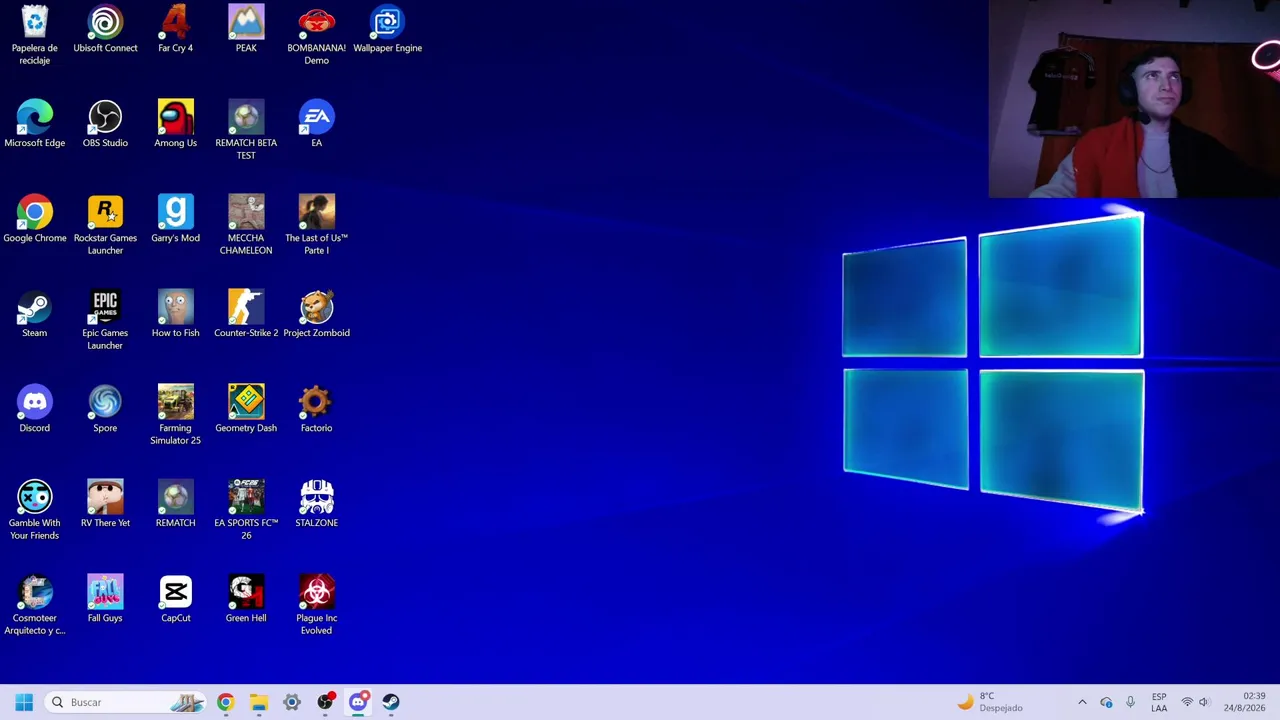Select the REMATCH BETA TEST shortcut
1280x720 pixels.
(x=246, y=130)
